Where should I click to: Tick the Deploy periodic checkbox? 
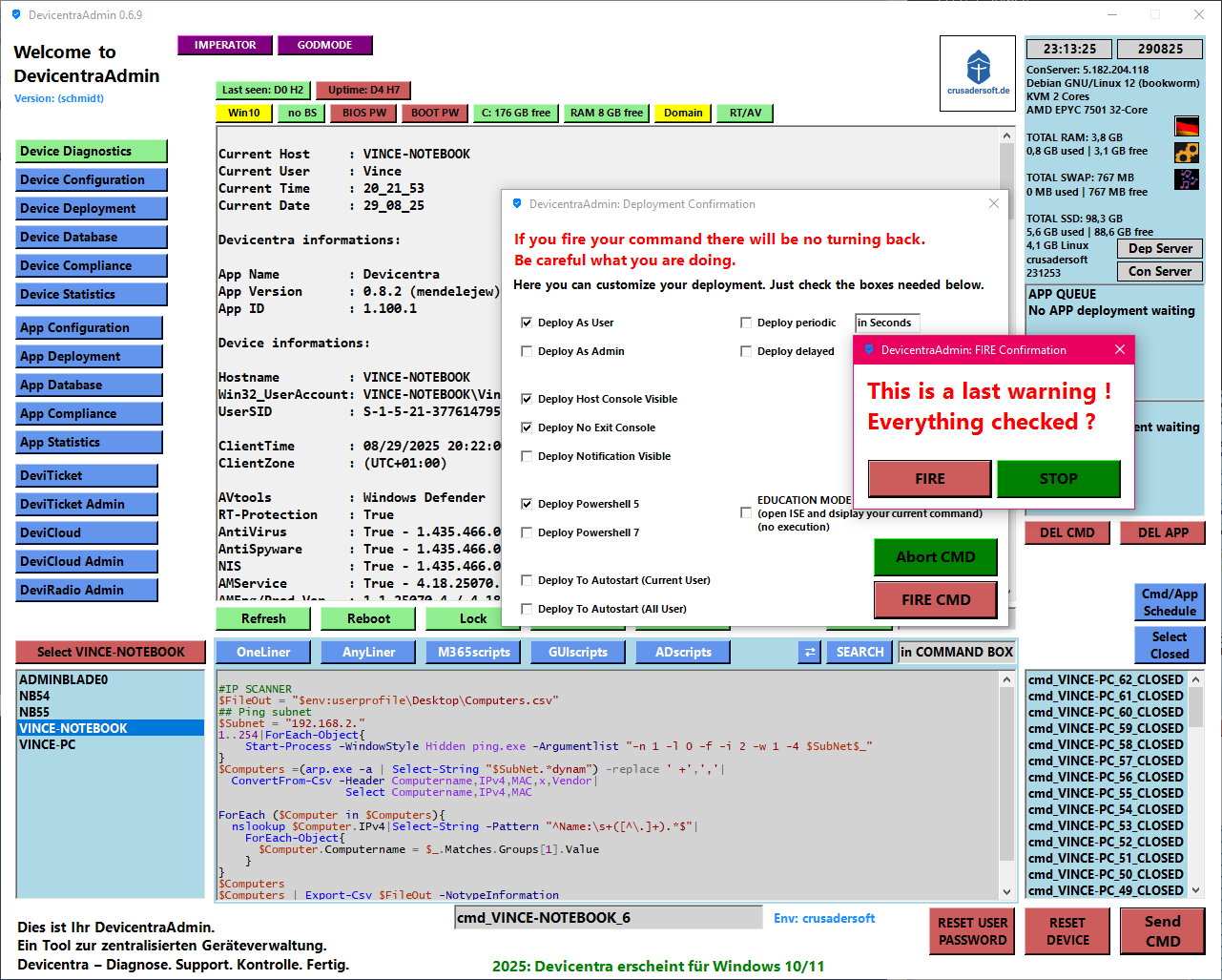coord(746,323)
